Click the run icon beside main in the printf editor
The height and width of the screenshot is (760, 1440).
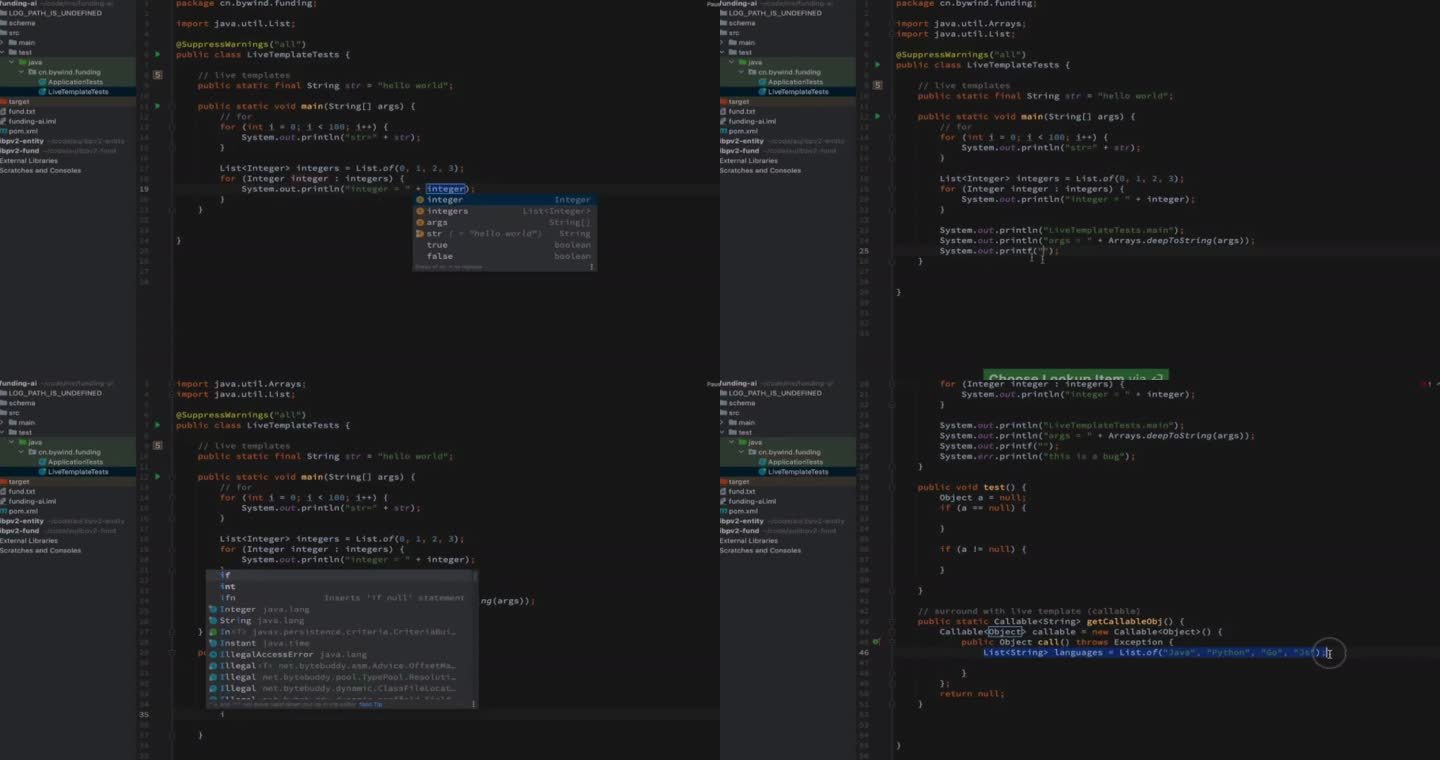pos(878,117)
